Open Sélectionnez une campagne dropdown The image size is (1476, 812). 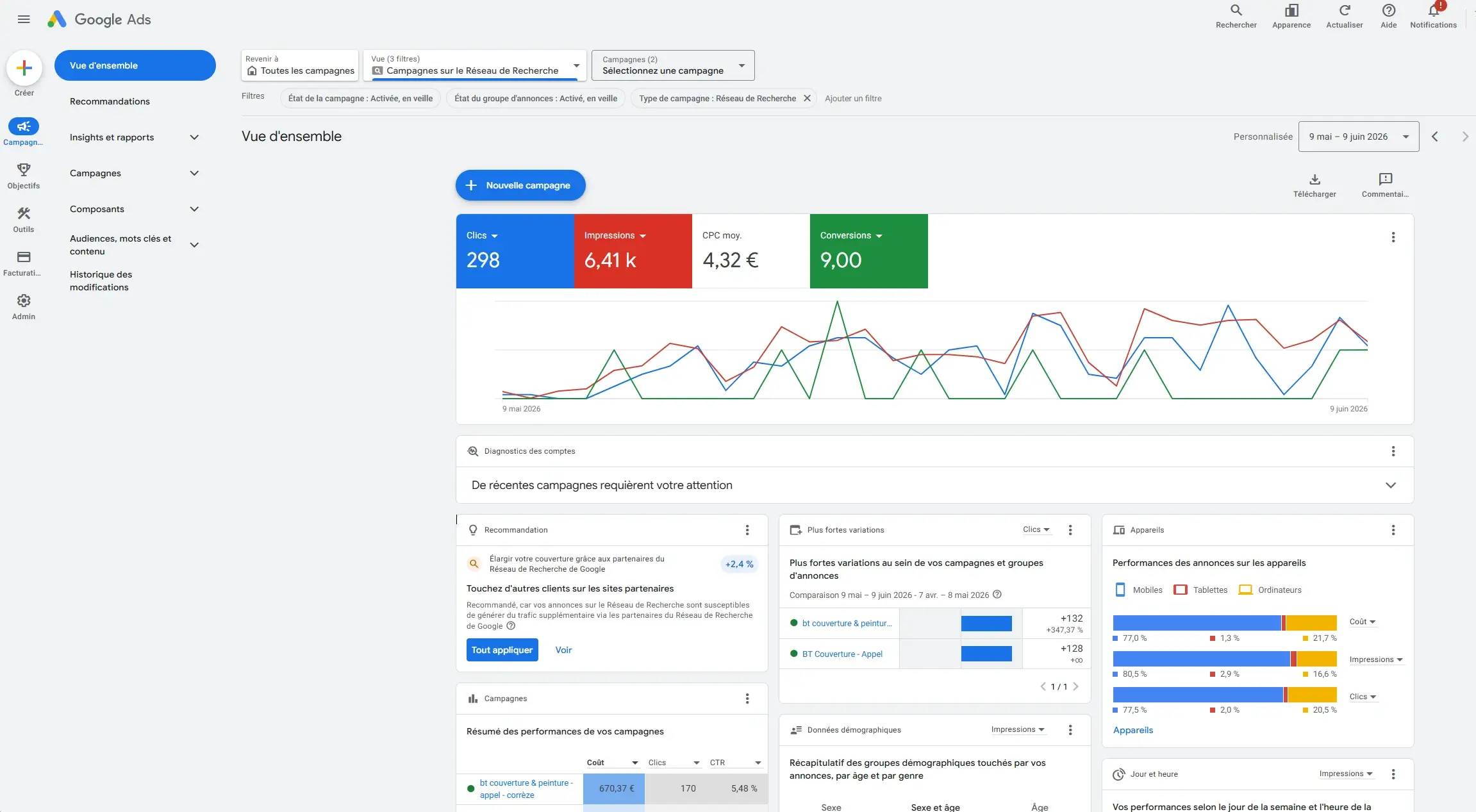(673, 65)
